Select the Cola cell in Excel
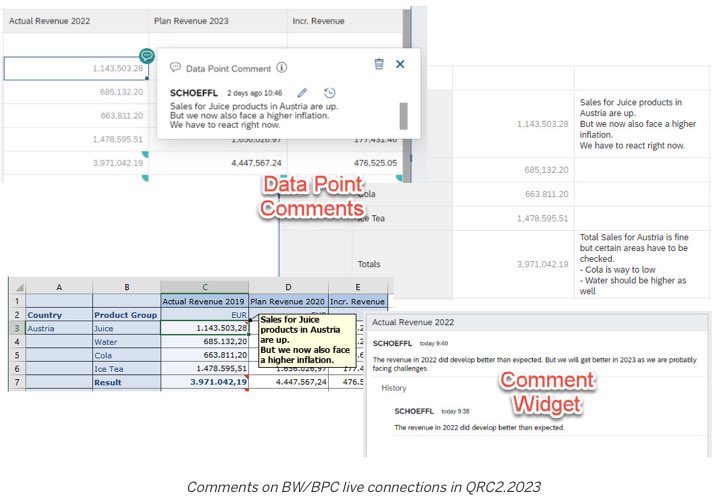Viewport: 717px width, 502px height. [126, 355]
